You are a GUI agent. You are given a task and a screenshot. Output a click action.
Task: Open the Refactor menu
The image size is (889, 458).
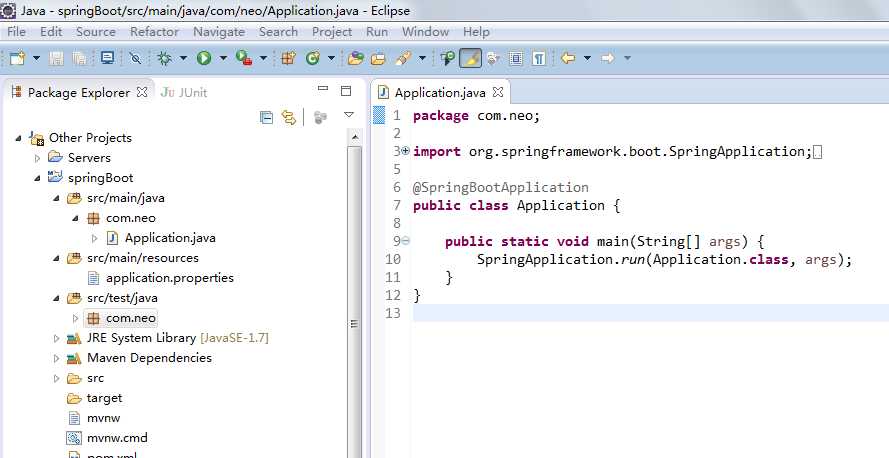(x=154, y=32)
